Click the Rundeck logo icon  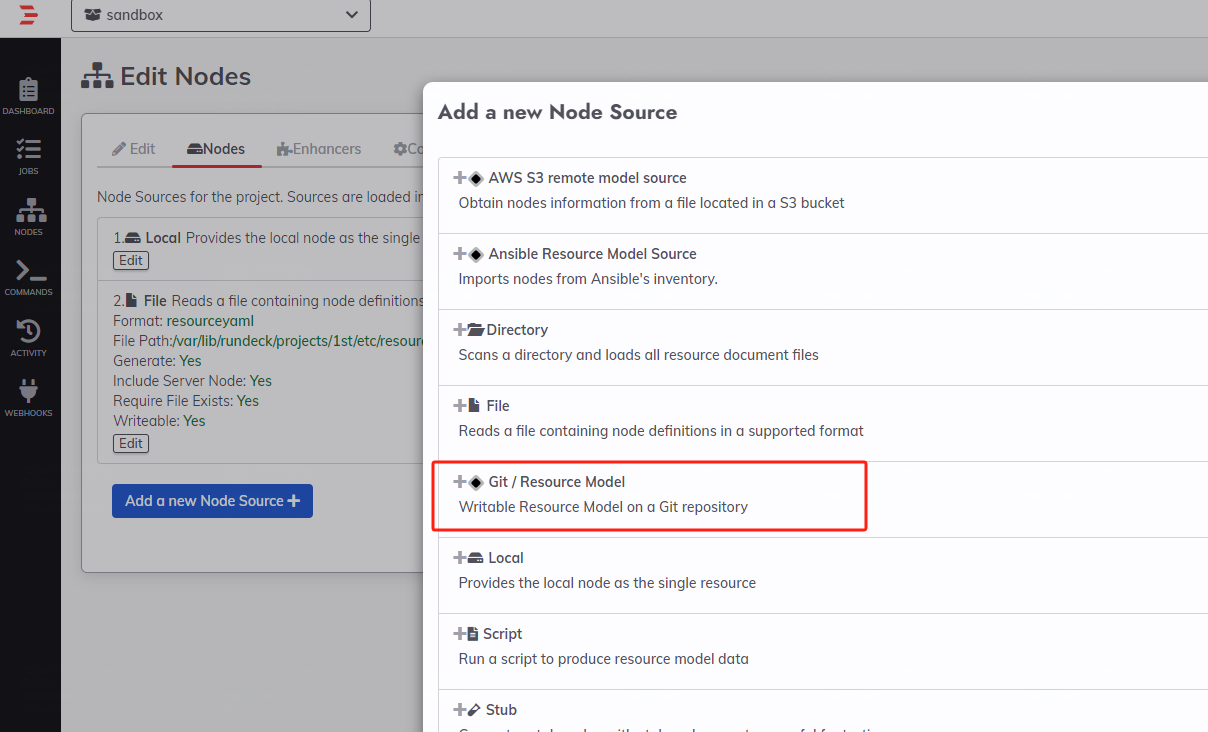coord(29,15)
